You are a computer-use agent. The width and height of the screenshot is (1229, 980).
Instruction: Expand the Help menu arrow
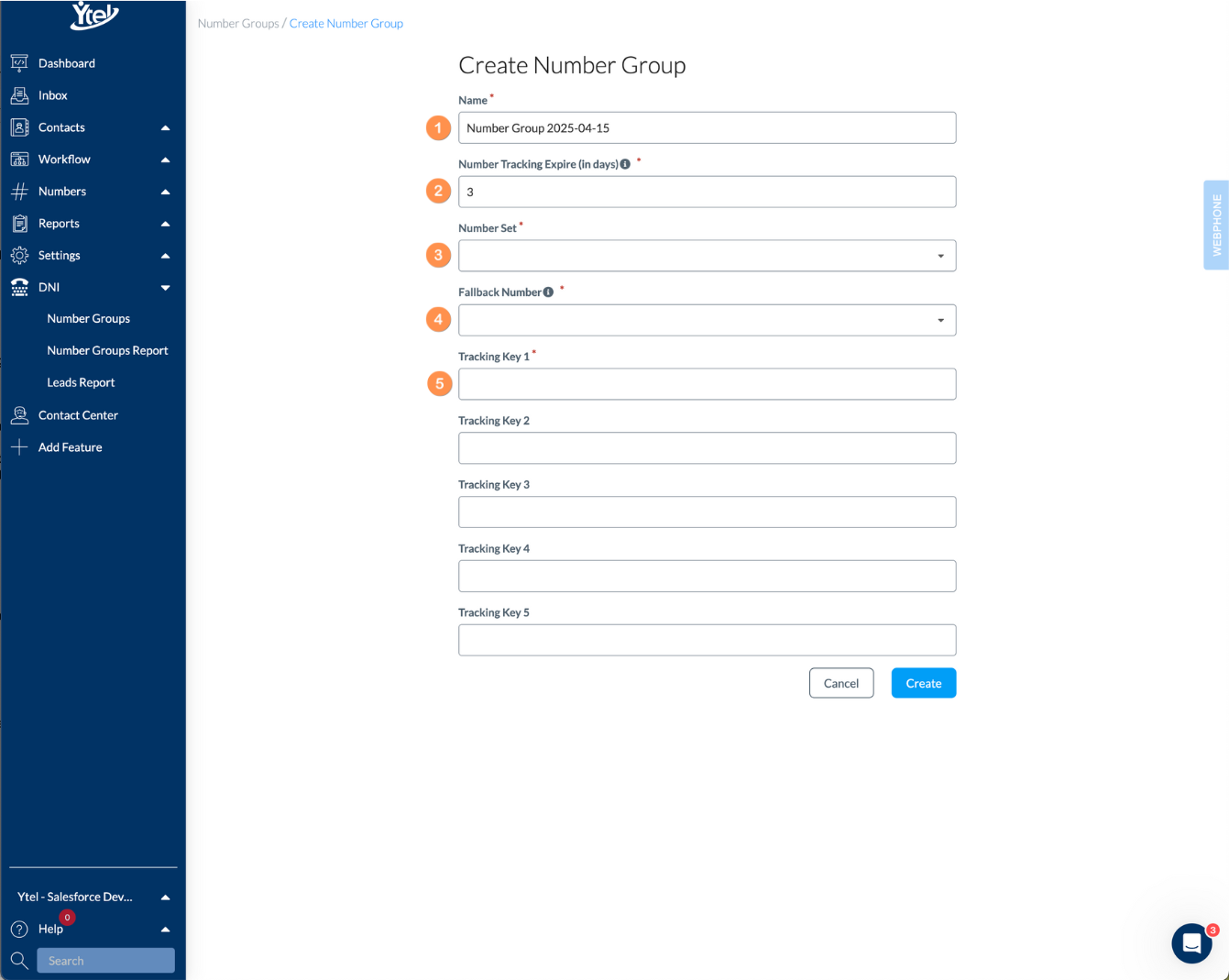pos(166,930)
